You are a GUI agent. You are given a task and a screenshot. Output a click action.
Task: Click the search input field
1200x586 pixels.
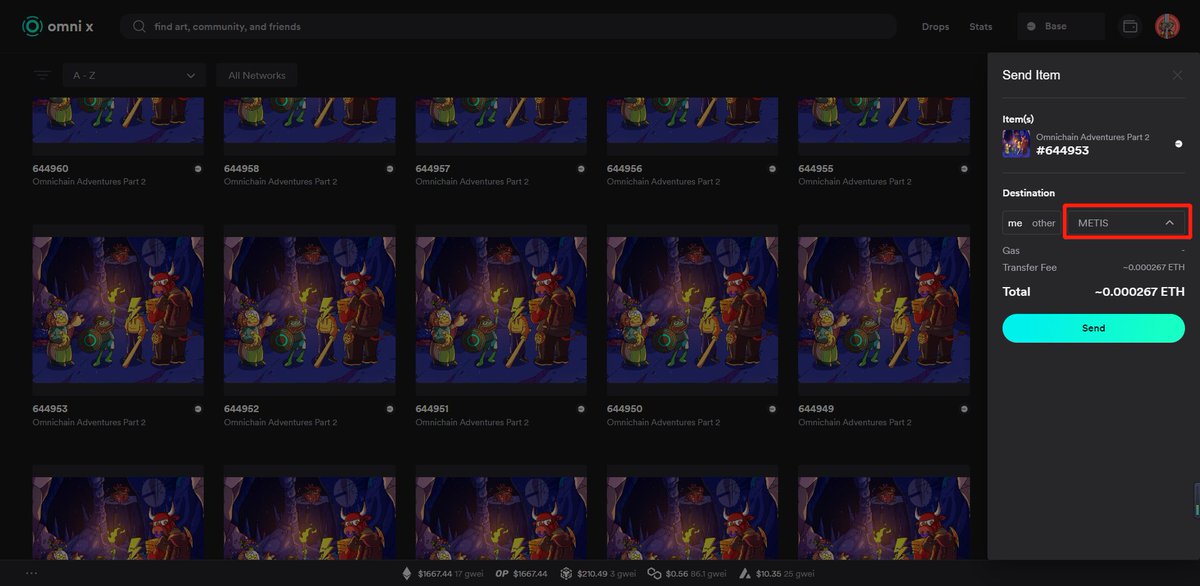coord(508,27)
